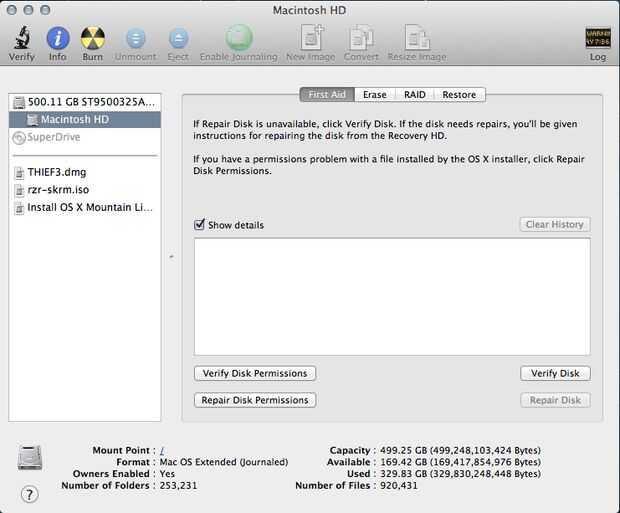Click the Clear History button

pos(555,224)
